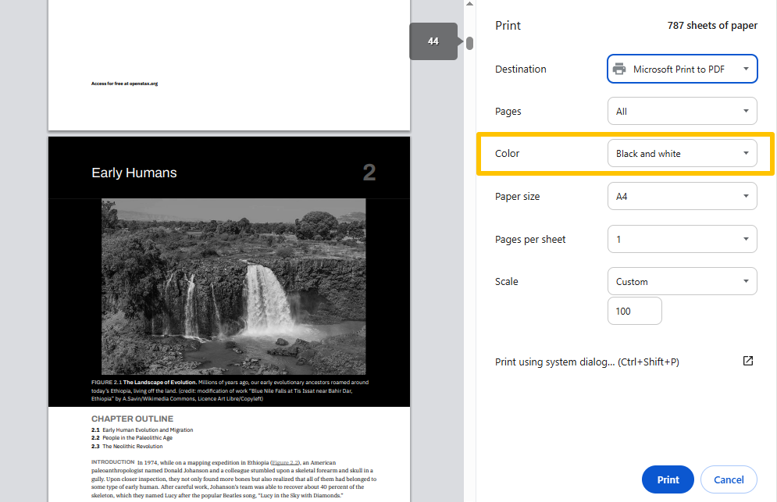Click '2.3 The Neolithic Revolution' line
The width and height of the screenshot is (777, 502).
coord(127,446)
